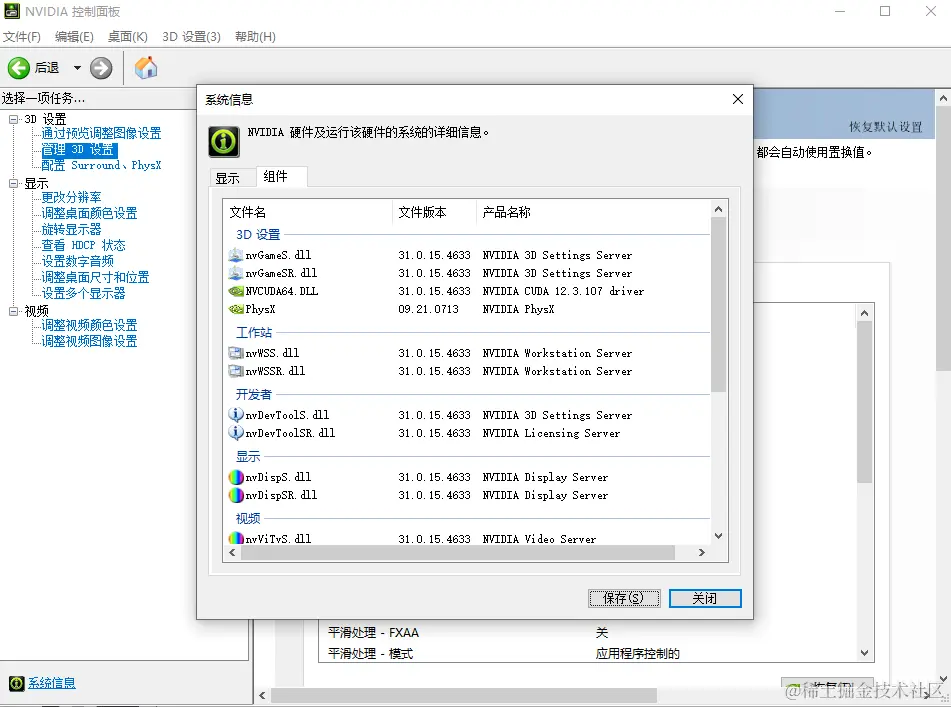Select the 平滑处理 - 模式 setting row

(588, 654)
